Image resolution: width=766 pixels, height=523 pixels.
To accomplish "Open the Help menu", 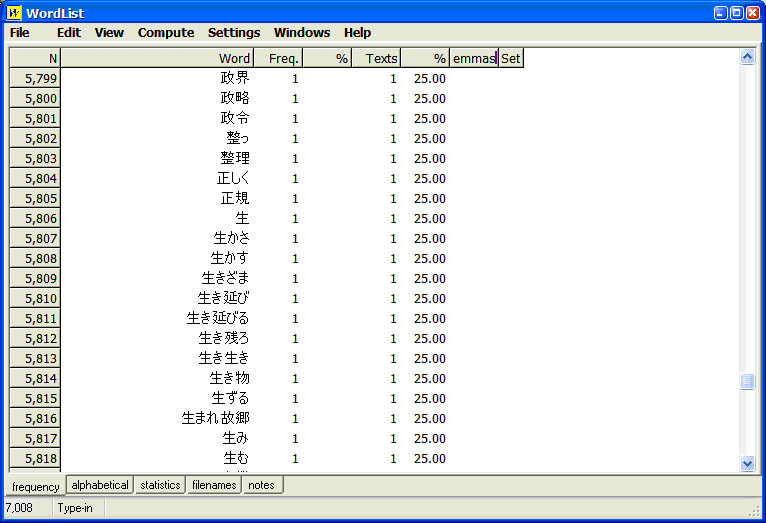I will coord(357,33).
